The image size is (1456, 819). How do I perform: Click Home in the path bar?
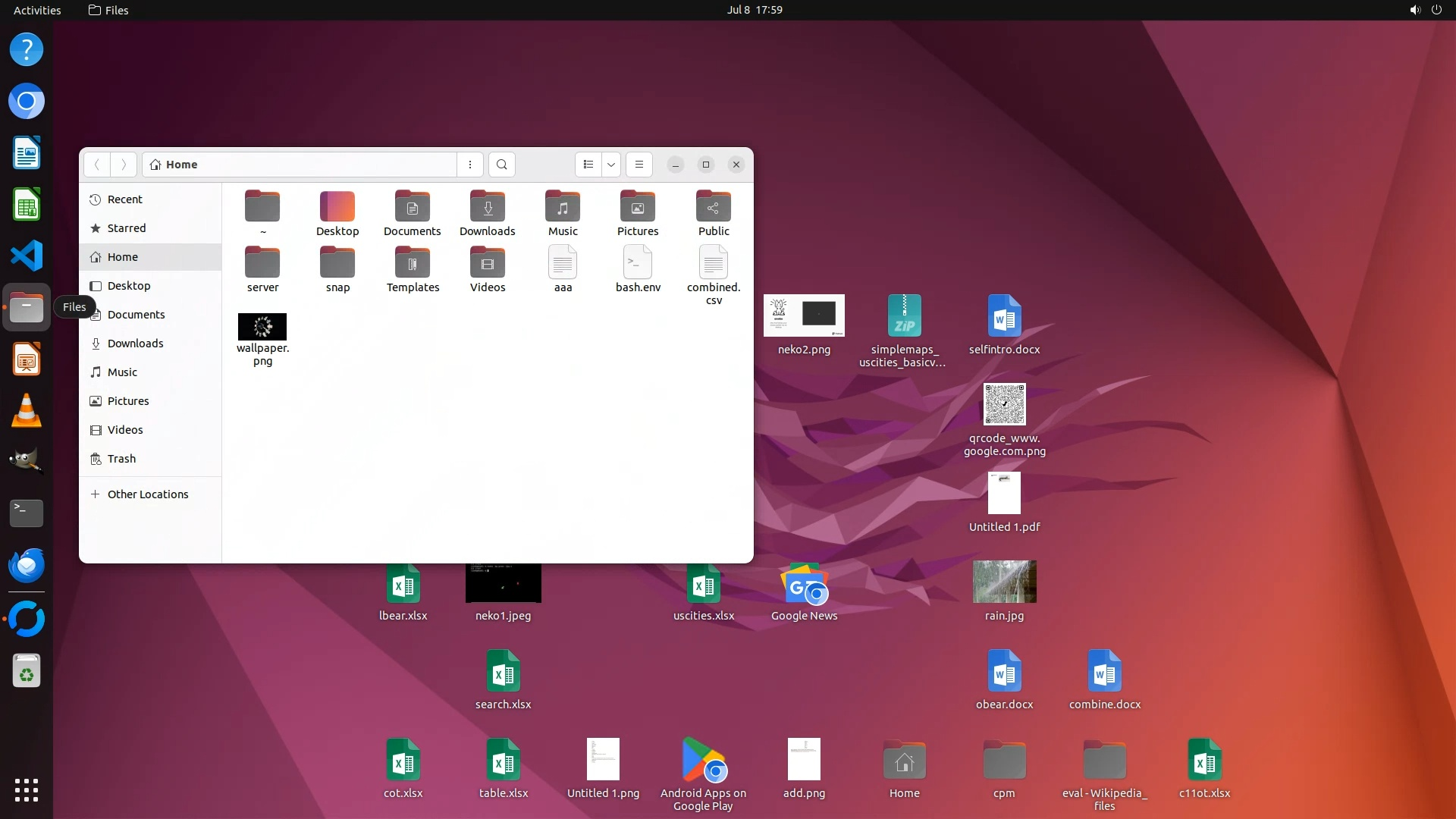tap(181, 165)
